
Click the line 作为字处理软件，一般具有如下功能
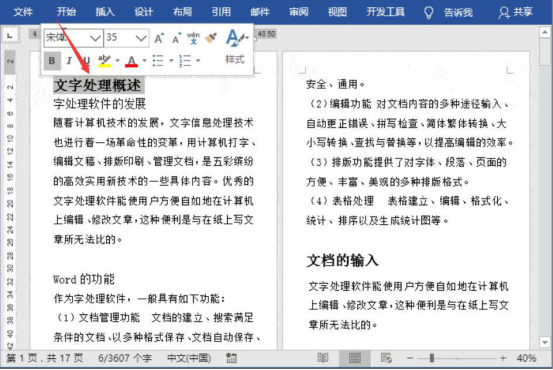click(139, 299)
